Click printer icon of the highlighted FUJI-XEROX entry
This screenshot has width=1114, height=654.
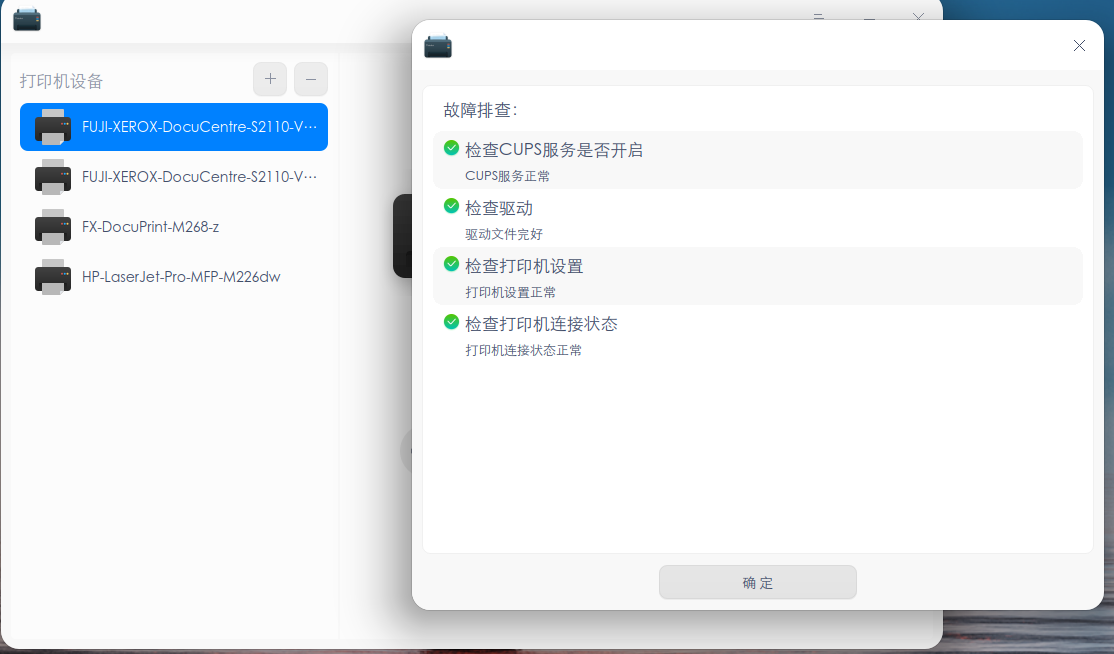click(x=53, y=127)
